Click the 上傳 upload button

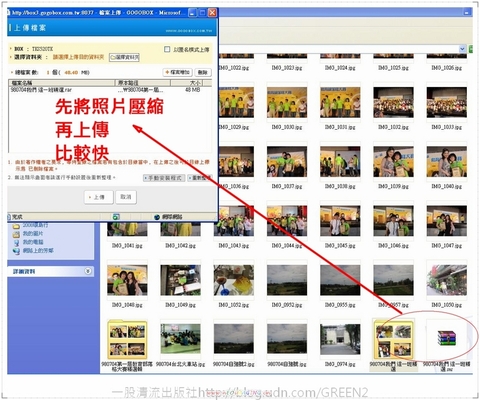(99, 197)
